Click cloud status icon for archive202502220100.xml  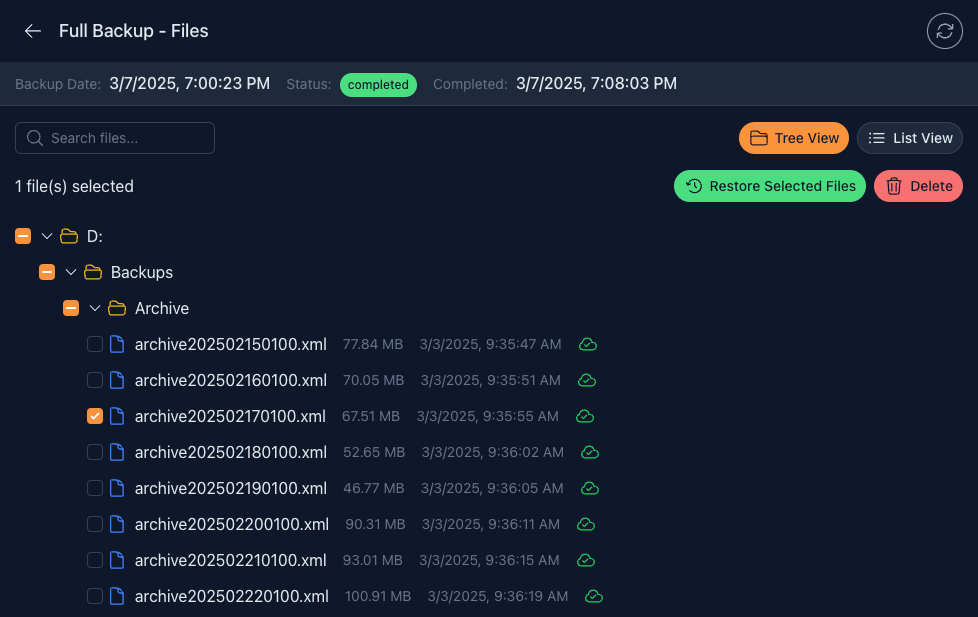[x=594, y=596]
